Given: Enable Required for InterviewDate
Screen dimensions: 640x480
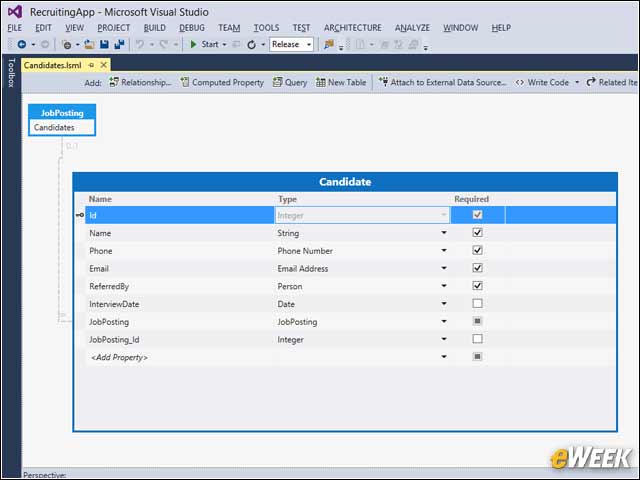Looking at the screenshot, I should click(477, 303).
